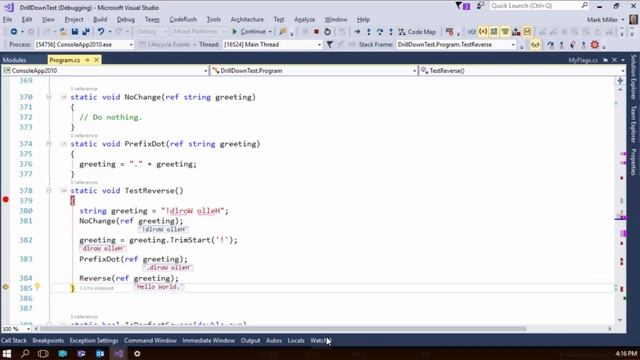
Task: Open the Call Stack window tab
Action: pyautogui.click(x=13, y=340)
